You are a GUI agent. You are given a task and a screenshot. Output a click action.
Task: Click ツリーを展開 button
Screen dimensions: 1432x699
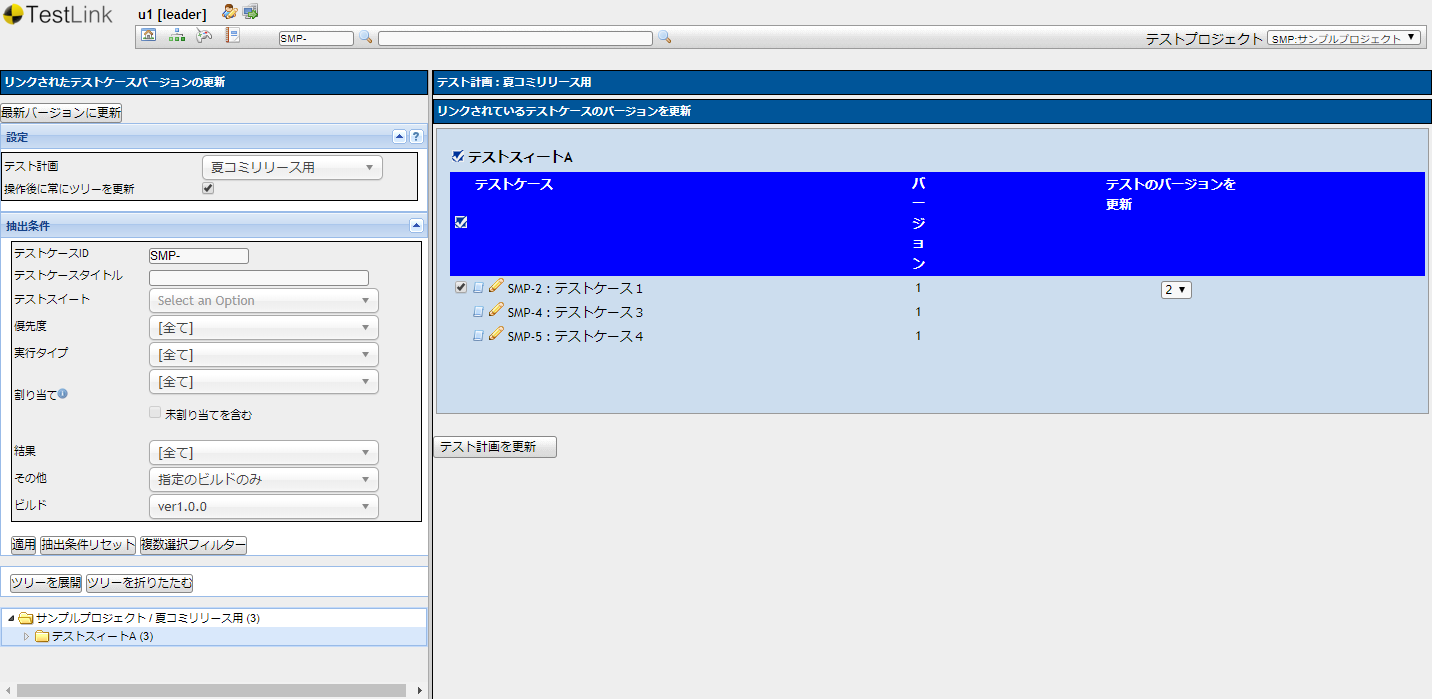tap(46, 583)
